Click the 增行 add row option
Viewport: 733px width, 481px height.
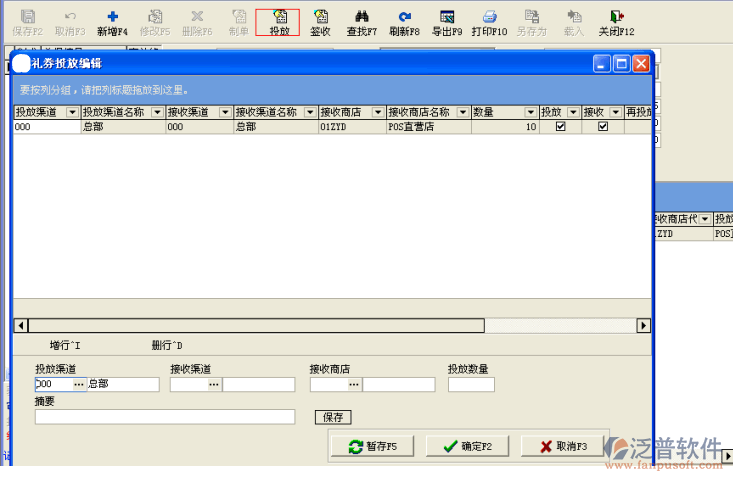click(65, 346)
